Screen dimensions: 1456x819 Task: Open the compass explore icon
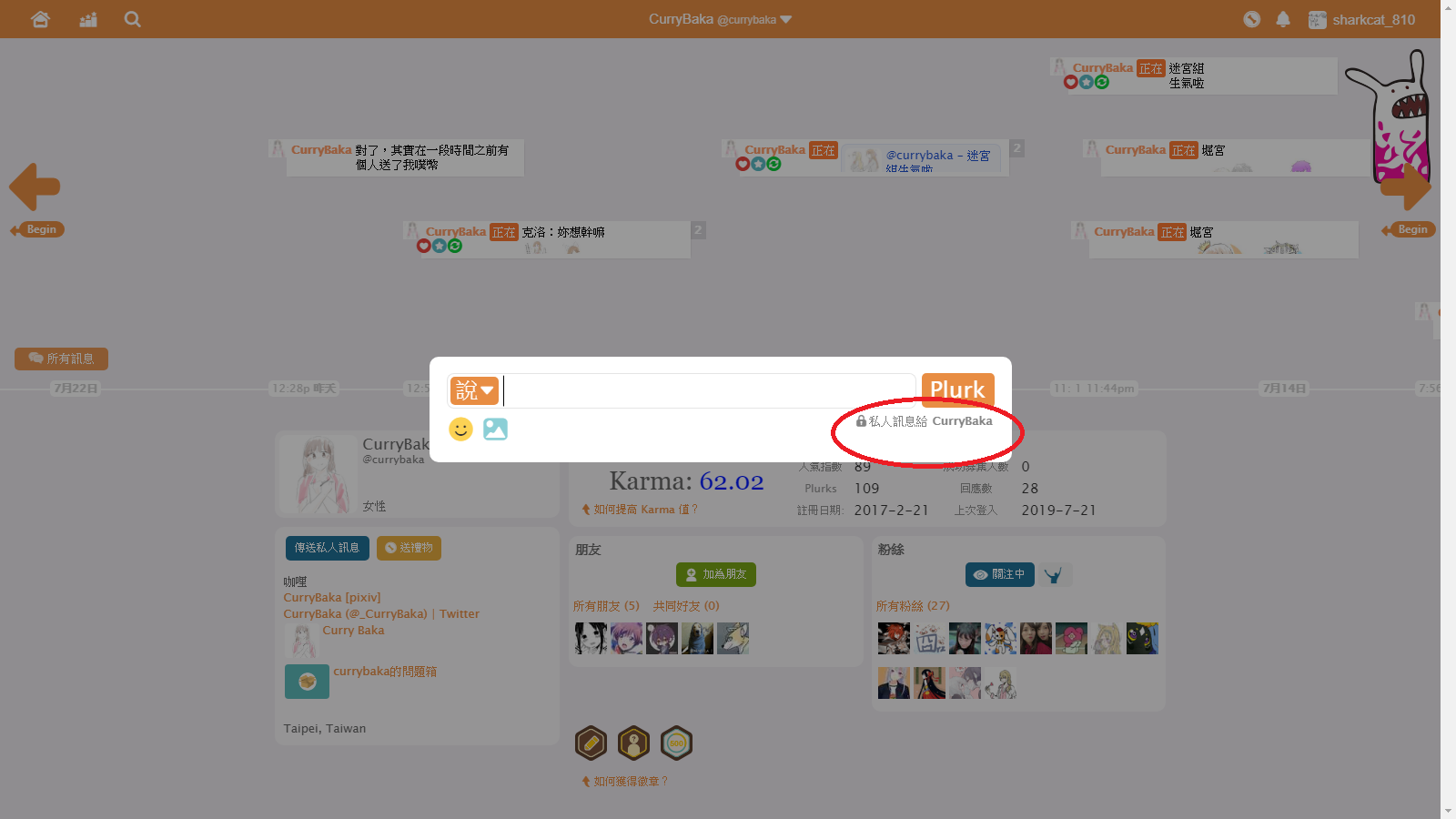click(x=1252, y=19)
